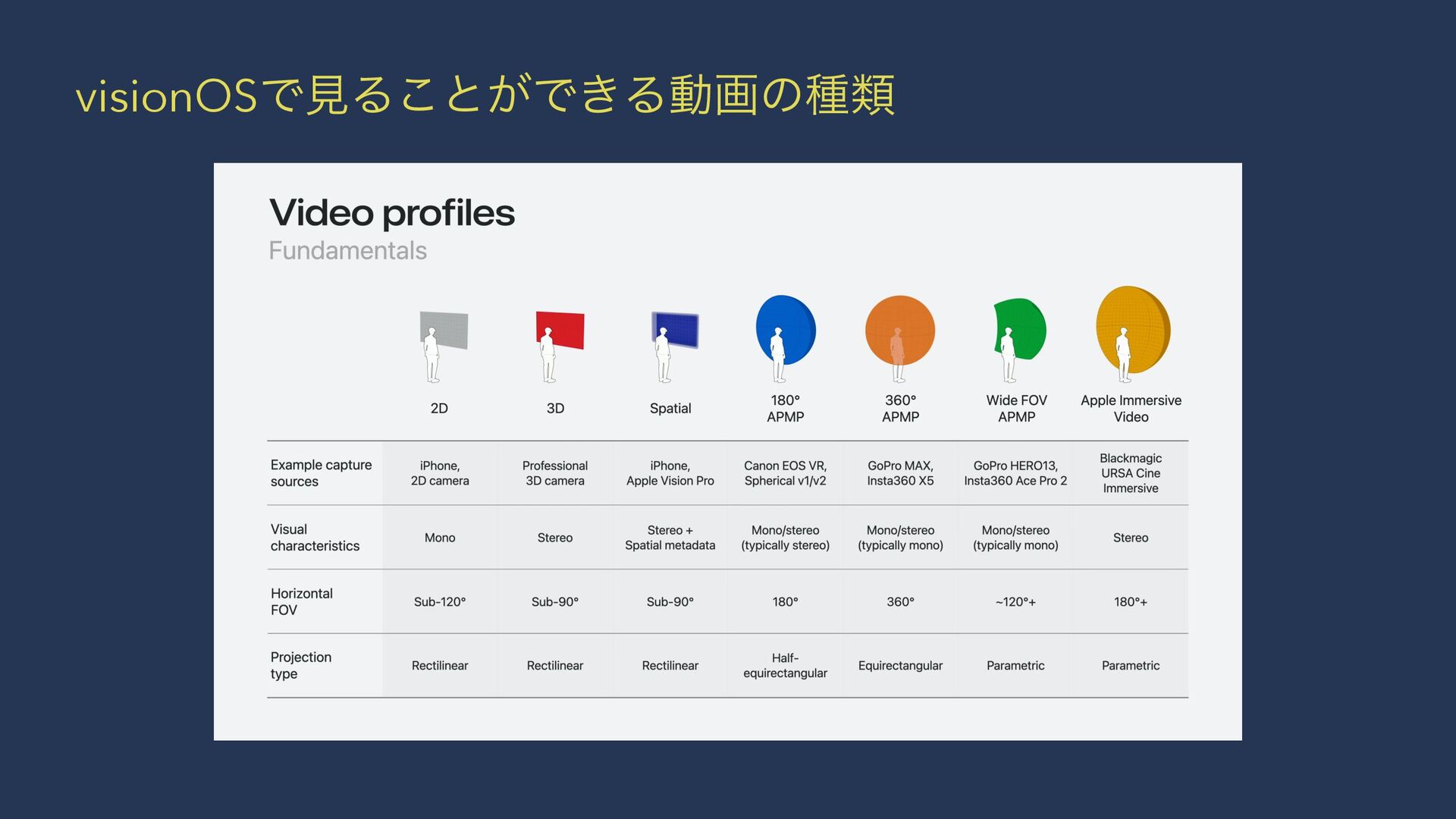Click the 'Spatial' column label
This screenshot has height=819, width=1456.
tap(670, 408)
